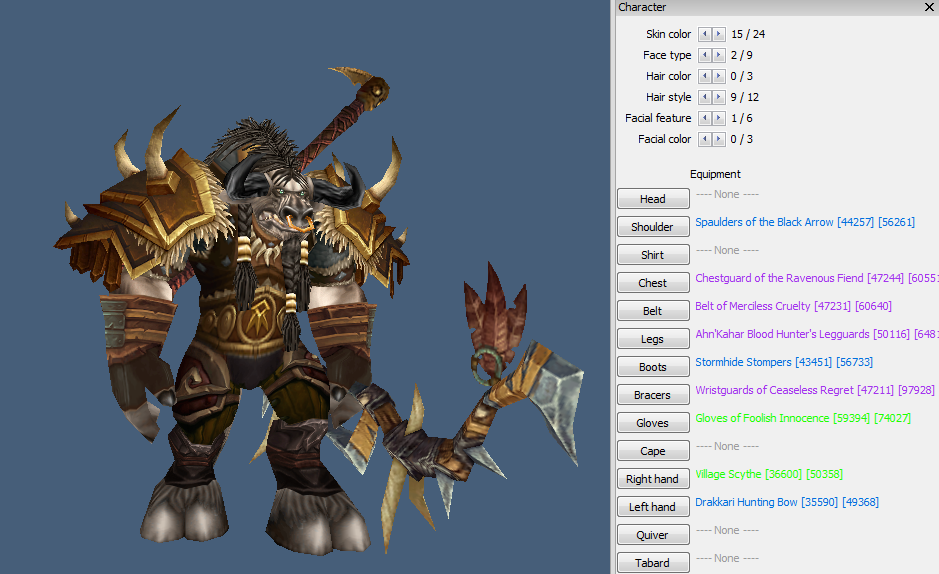Change the Left hand item
Image resolution: width=939 pixels, height=574 pixels.
653,507
